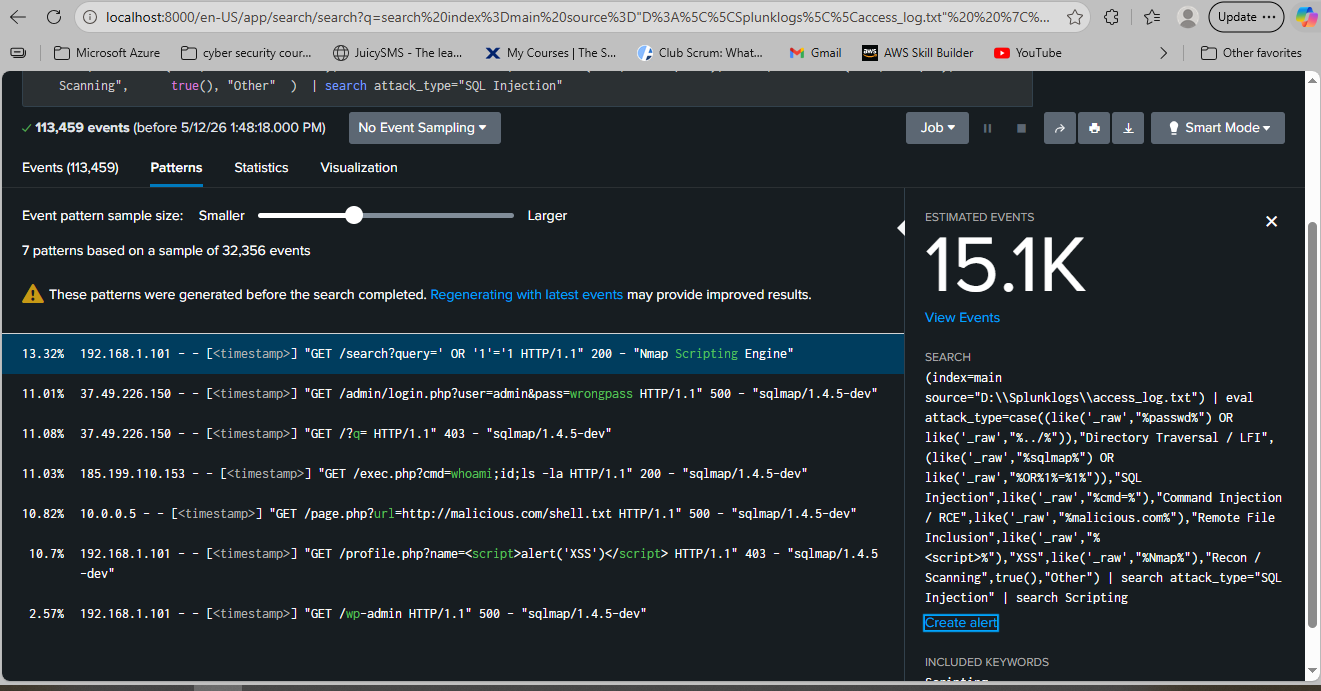1321x691 pixels.
Task: Select the 11.08% GET /?q= pattern
Action: tap(452, 434)
